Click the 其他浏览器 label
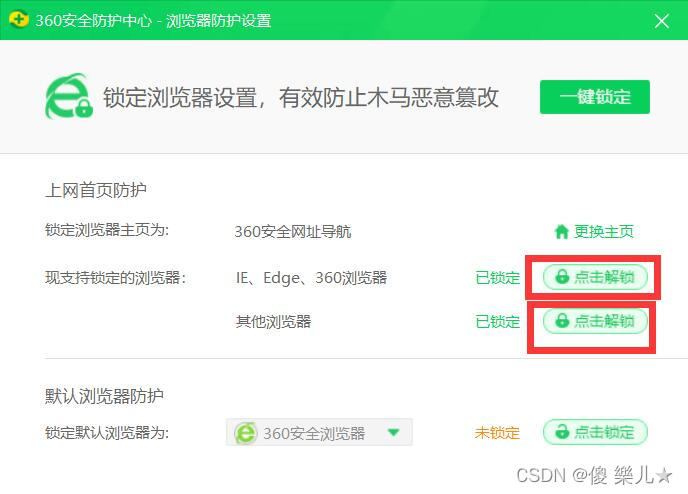 pyautogui.click(x=273, y=321)
